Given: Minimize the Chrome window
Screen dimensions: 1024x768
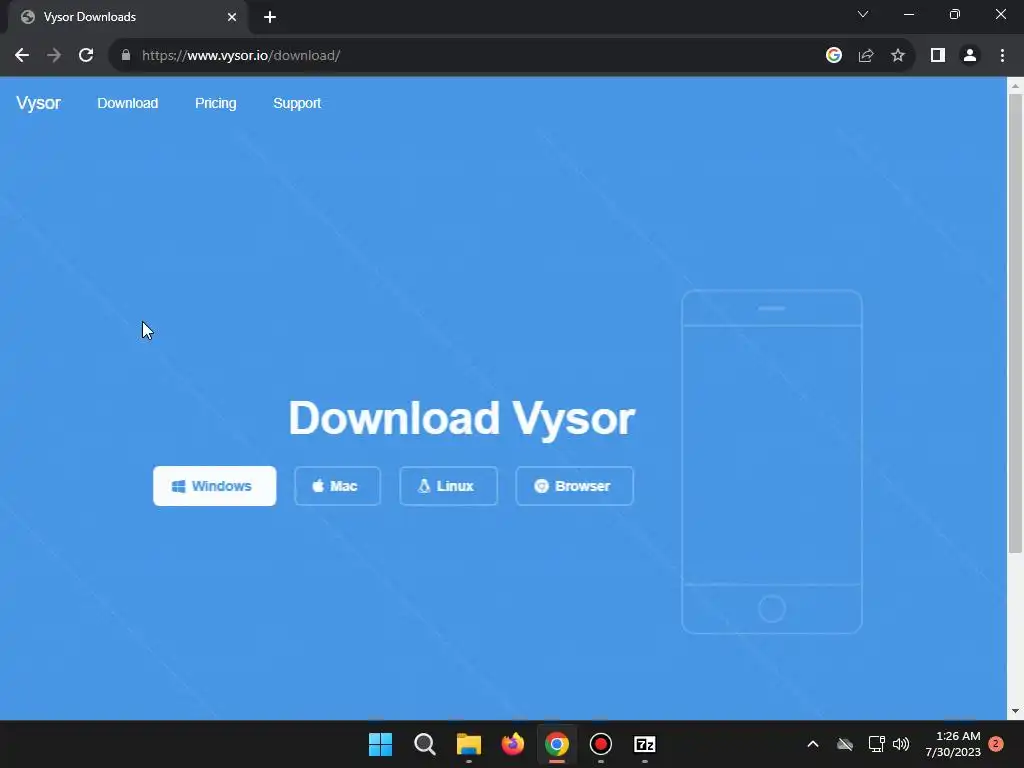Looking at the screenshot, I should coord(908,14).
